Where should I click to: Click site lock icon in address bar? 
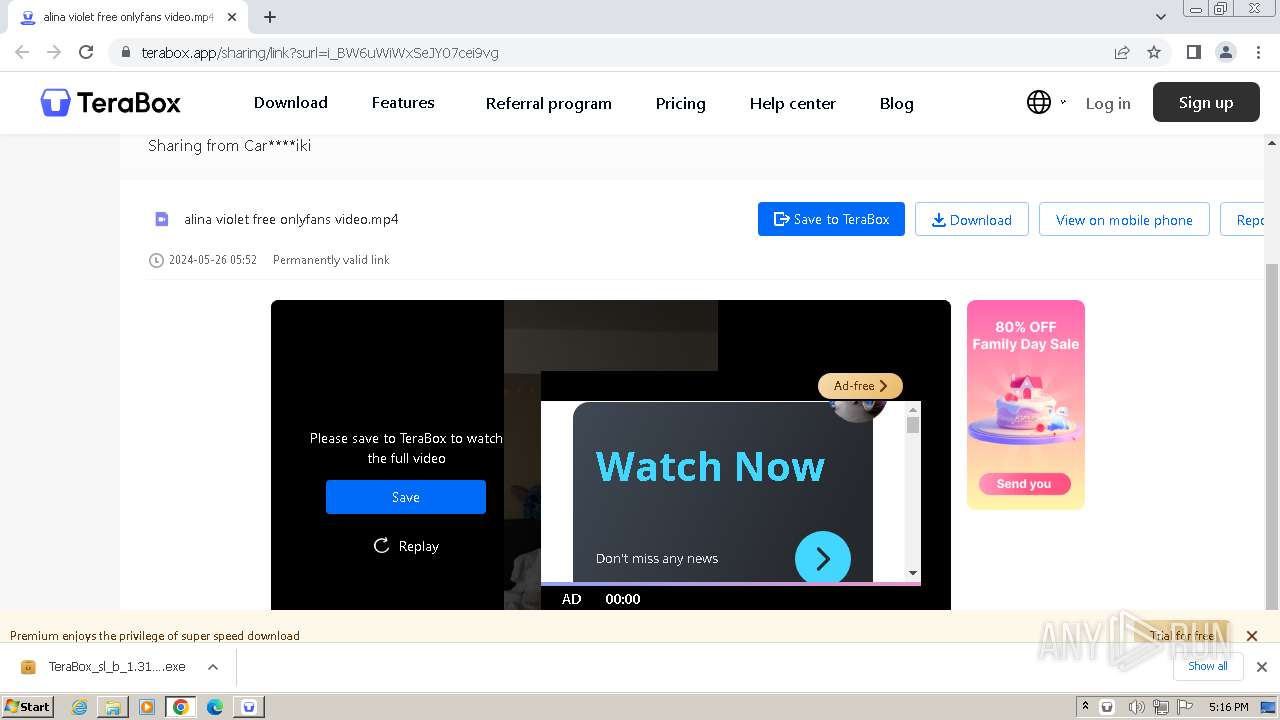click(x=125, y=52)
